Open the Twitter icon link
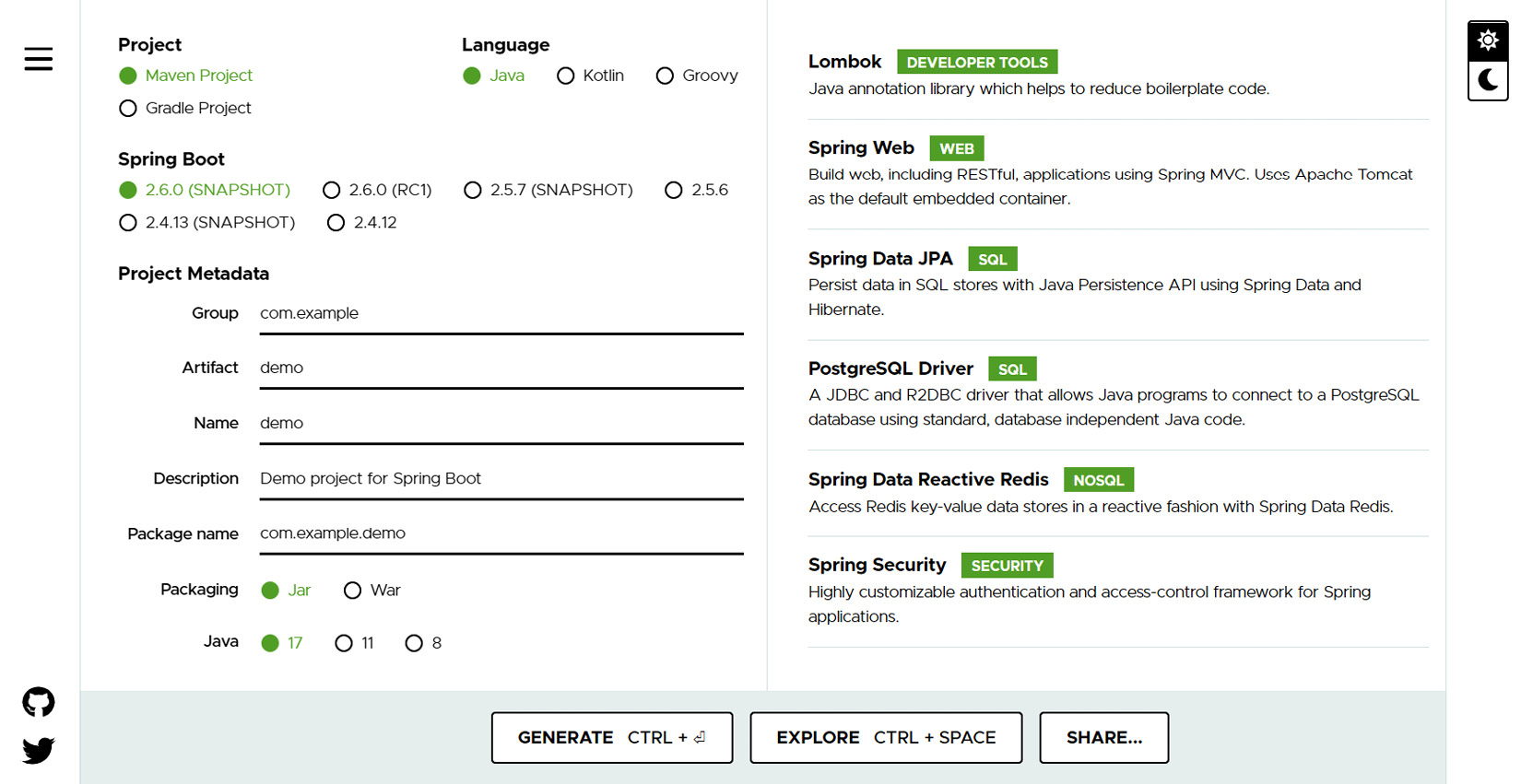Viewport: 1521px width, 784px height. [x=39, y=750]
